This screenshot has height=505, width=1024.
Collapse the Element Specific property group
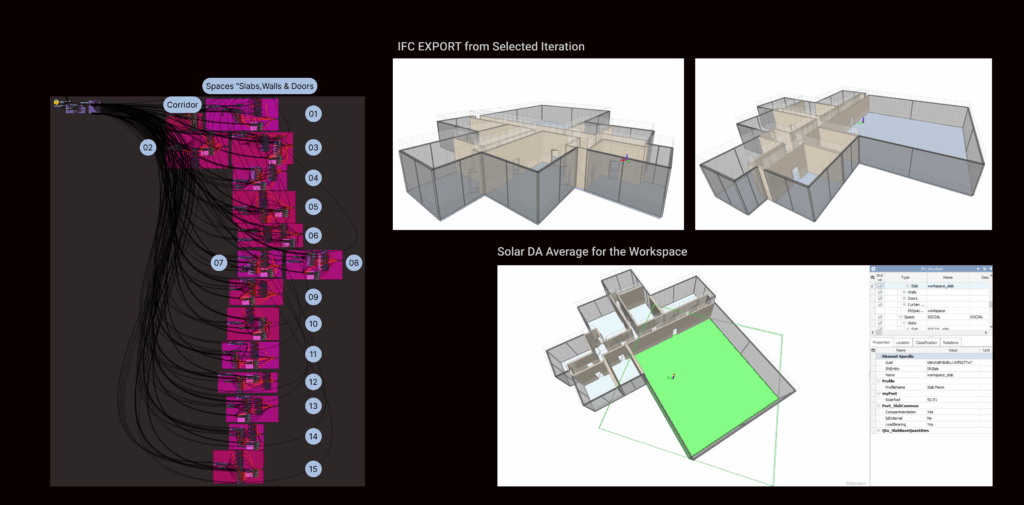pyautogui.click(x=876, y=356)
